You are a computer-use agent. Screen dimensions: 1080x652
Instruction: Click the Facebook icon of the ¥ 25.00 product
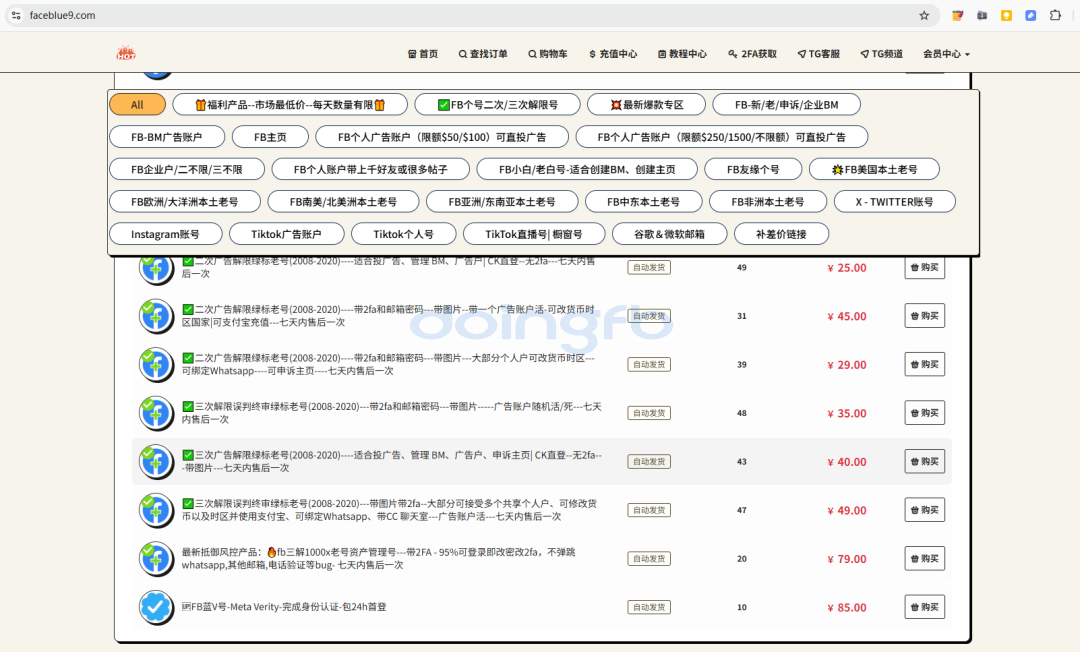click(156, 268)
